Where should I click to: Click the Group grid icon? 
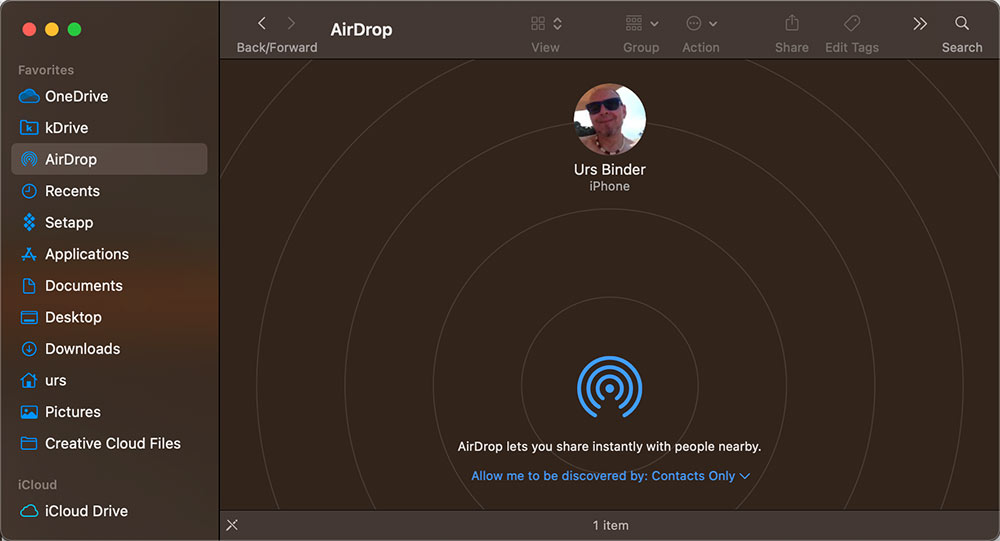point(634,24)
